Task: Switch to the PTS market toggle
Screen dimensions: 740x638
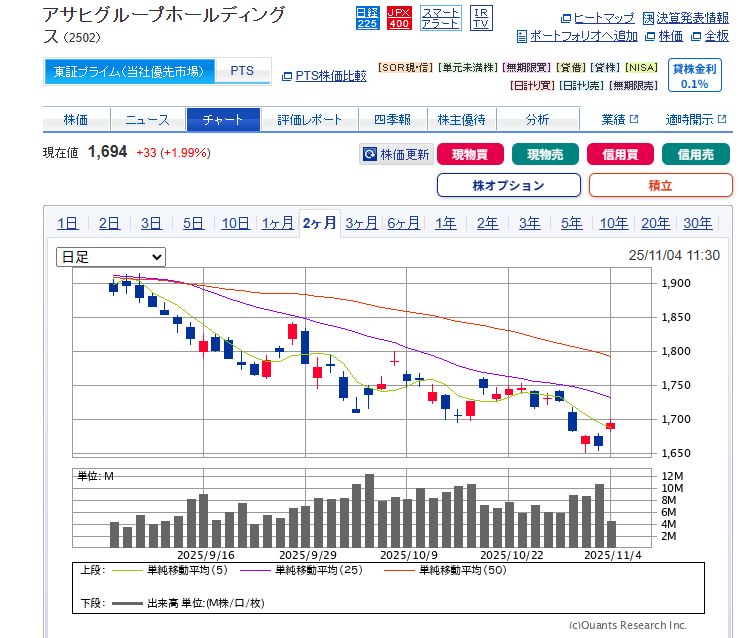Action: (x=242, y=71)
